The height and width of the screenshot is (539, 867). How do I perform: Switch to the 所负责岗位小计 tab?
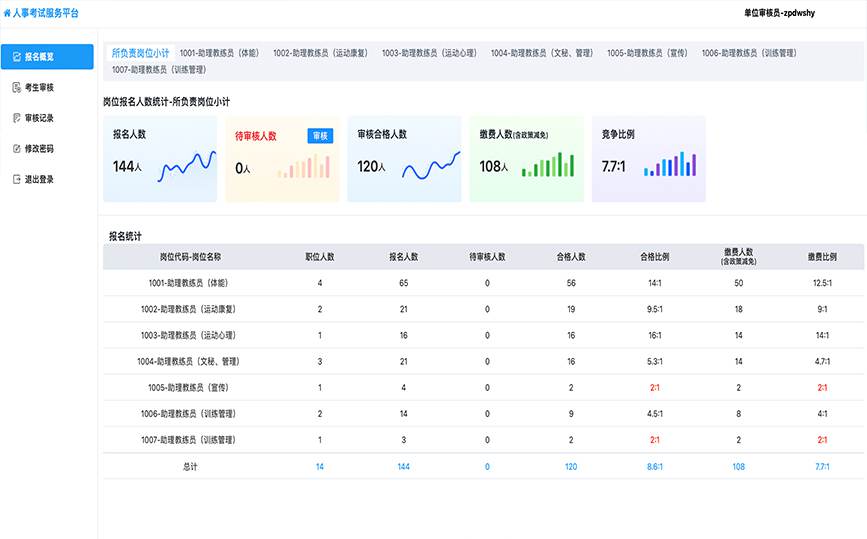click(140, 53)
